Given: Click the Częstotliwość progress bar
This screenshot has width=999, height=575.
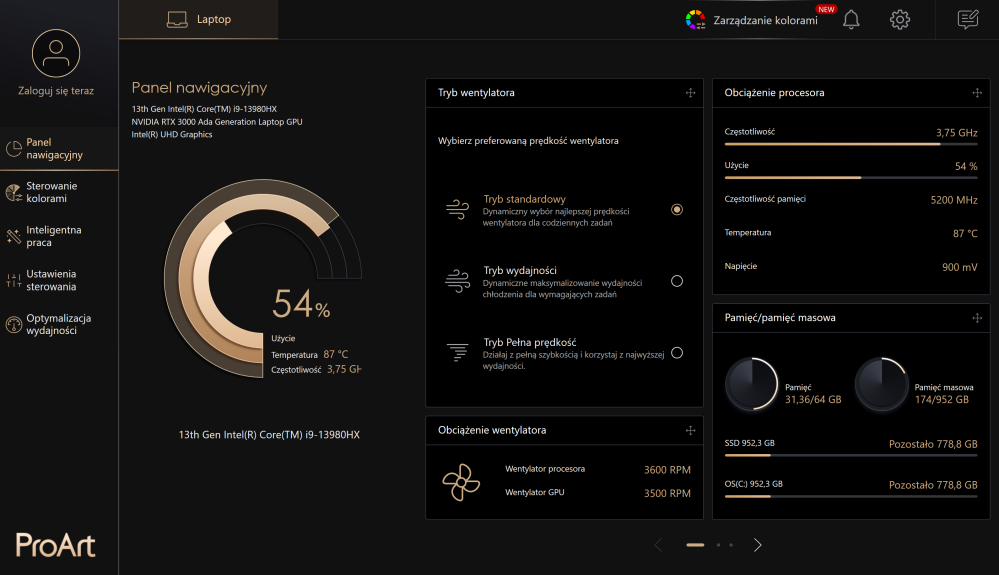Looking at the screenshot, I should point(851,145).
